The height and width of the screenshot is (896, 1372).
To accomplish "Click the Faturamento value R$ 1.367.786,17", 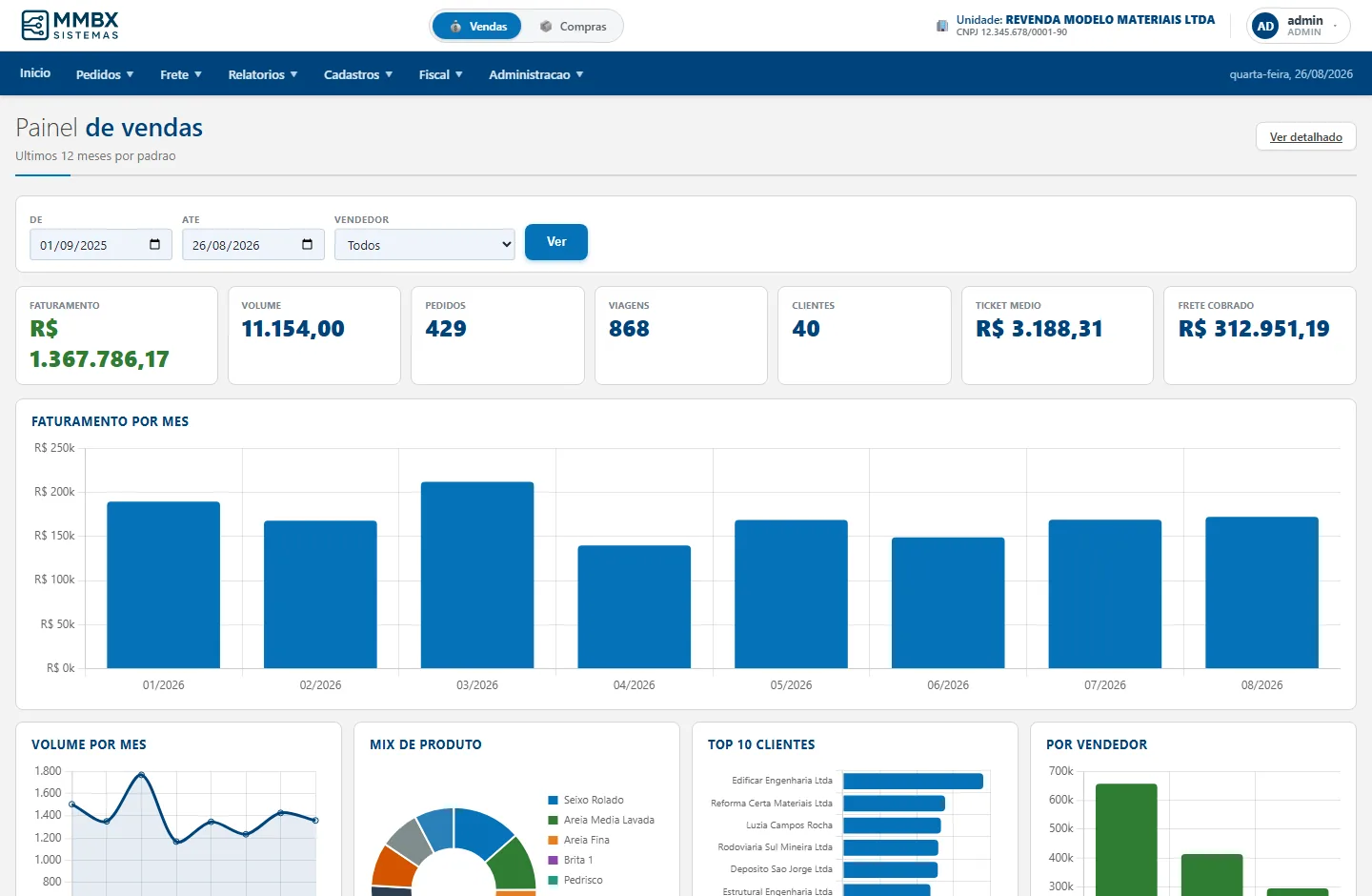I will (x=99, y=344).
